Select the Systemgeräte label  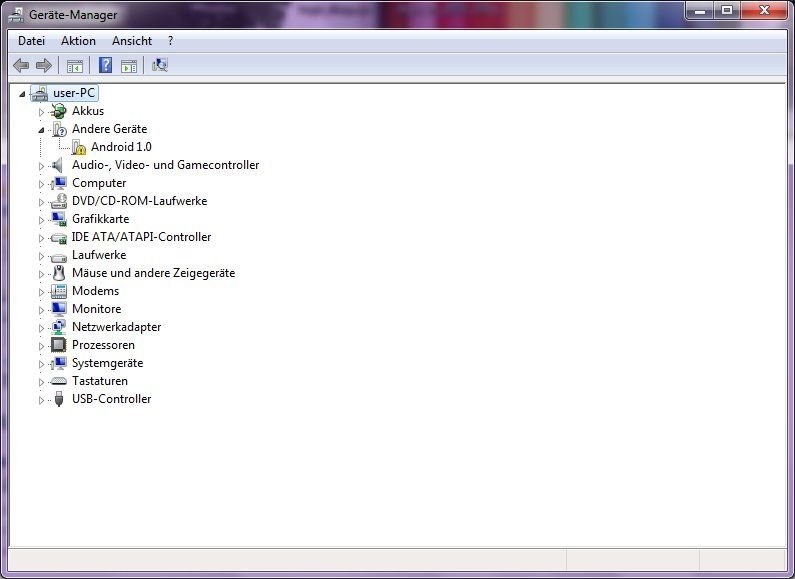107,363
